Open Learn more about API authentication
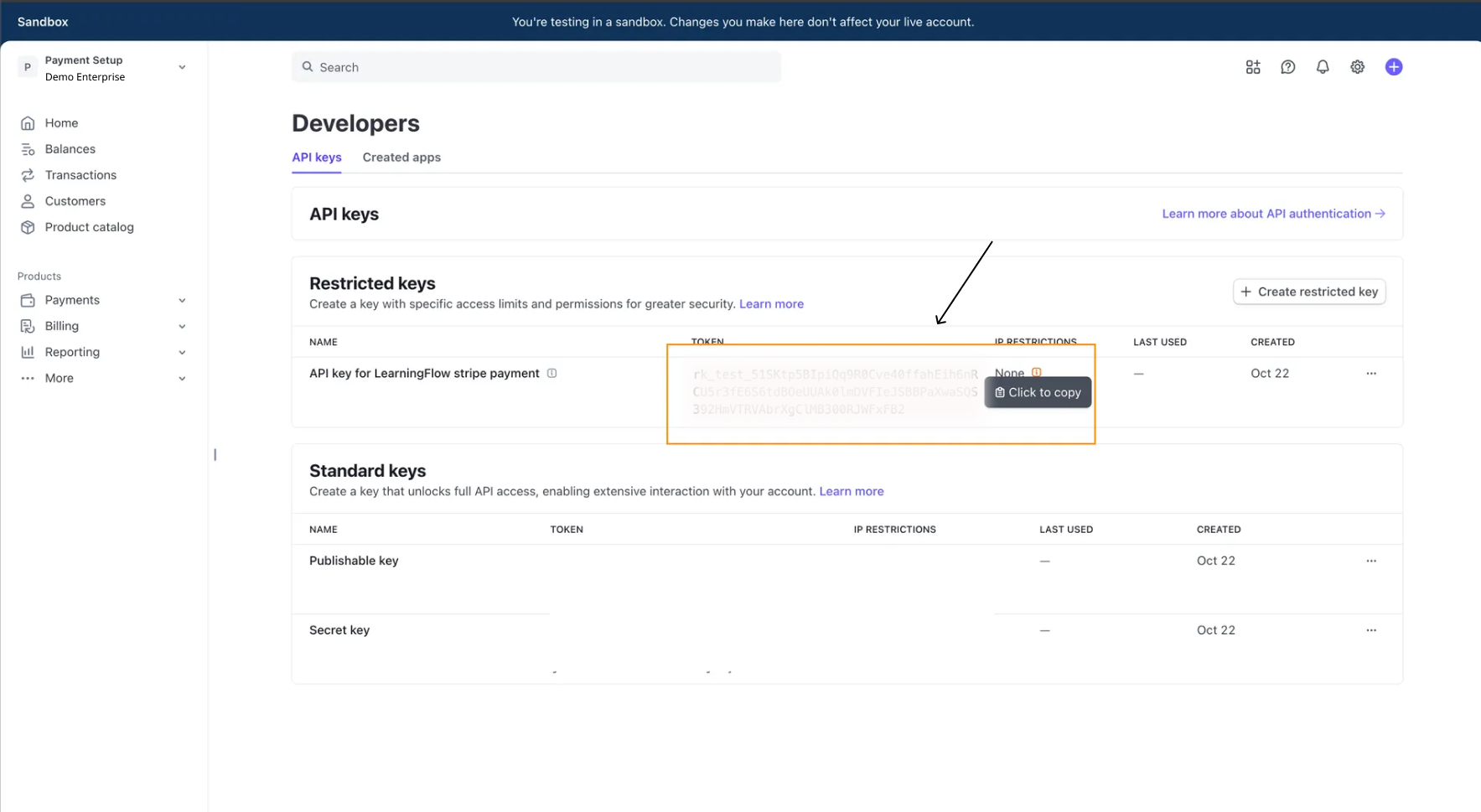 (1271, 214)
